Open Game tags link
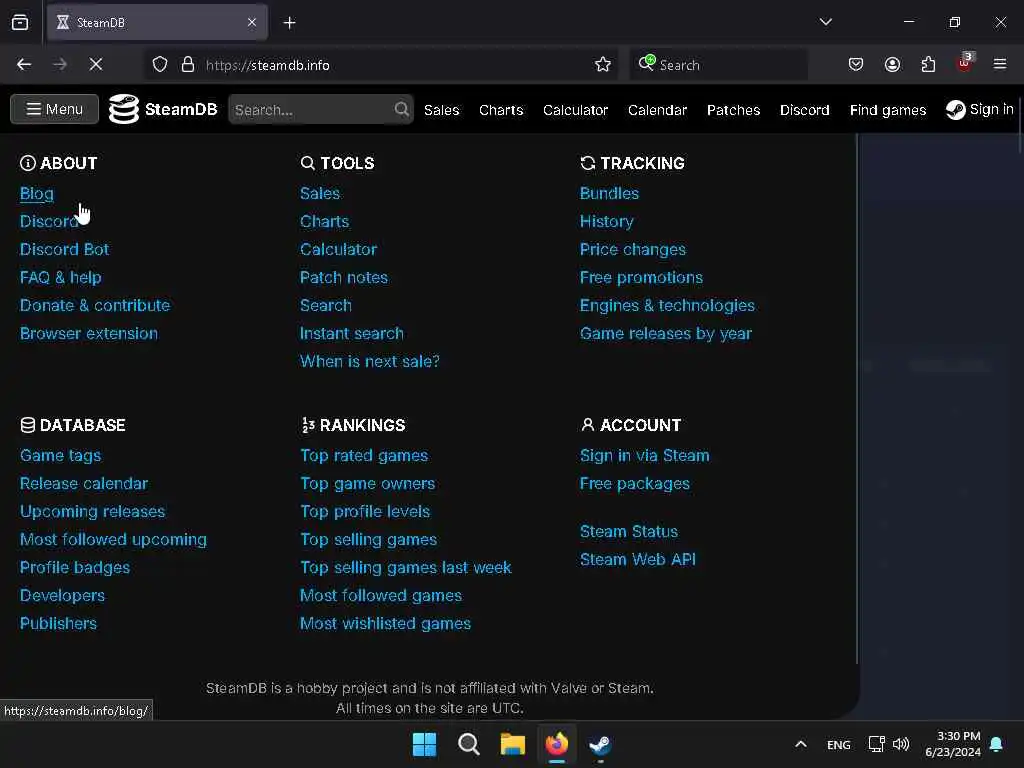 [60, 455]
